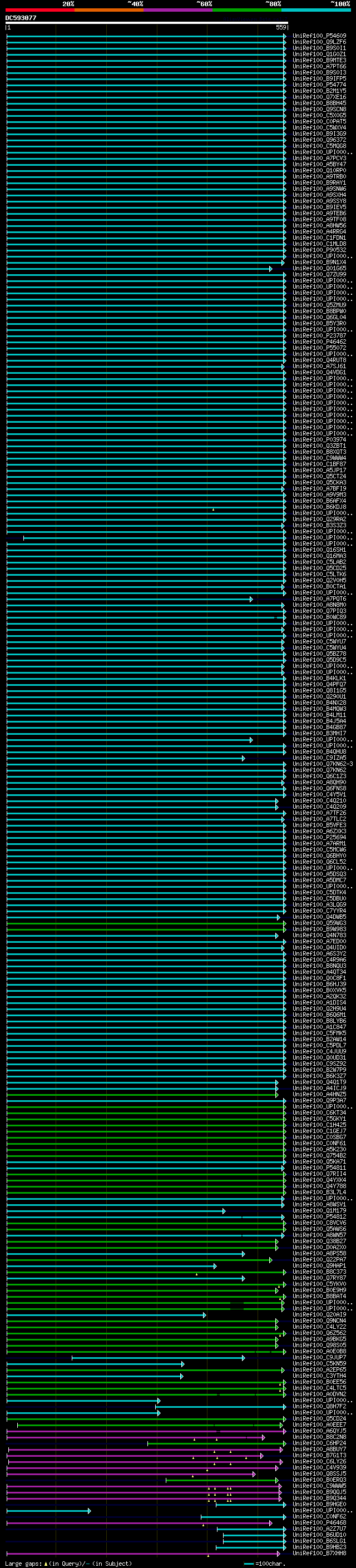The width and height of the screenshot is (356, 1568).
Task: Select hit UniRef100_P46468
Action: click(x=319, y=1522)
